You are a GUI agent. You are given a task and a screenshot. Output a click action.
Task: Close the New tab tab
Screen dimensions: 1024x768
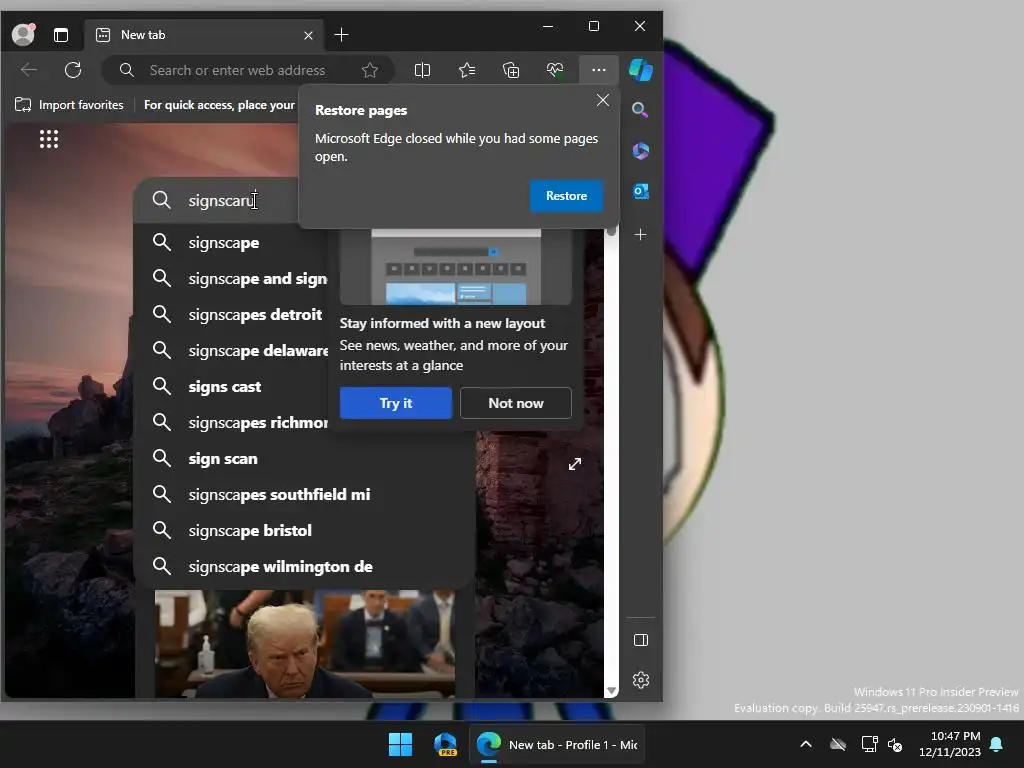(308, 35)
